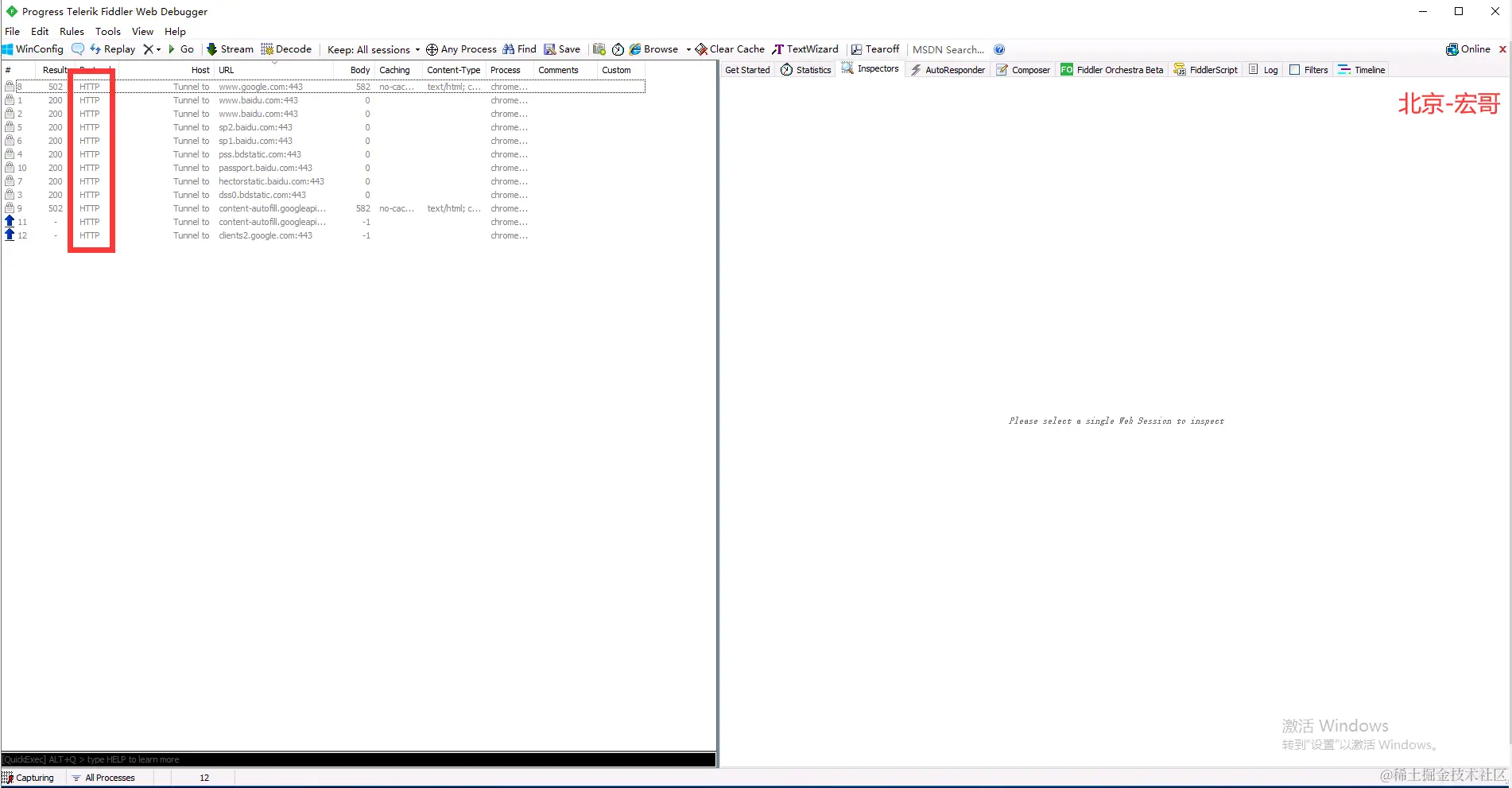1512x788 pixels.
Task: Clear Cache via toolbar button
Action: tap(730, 49)
